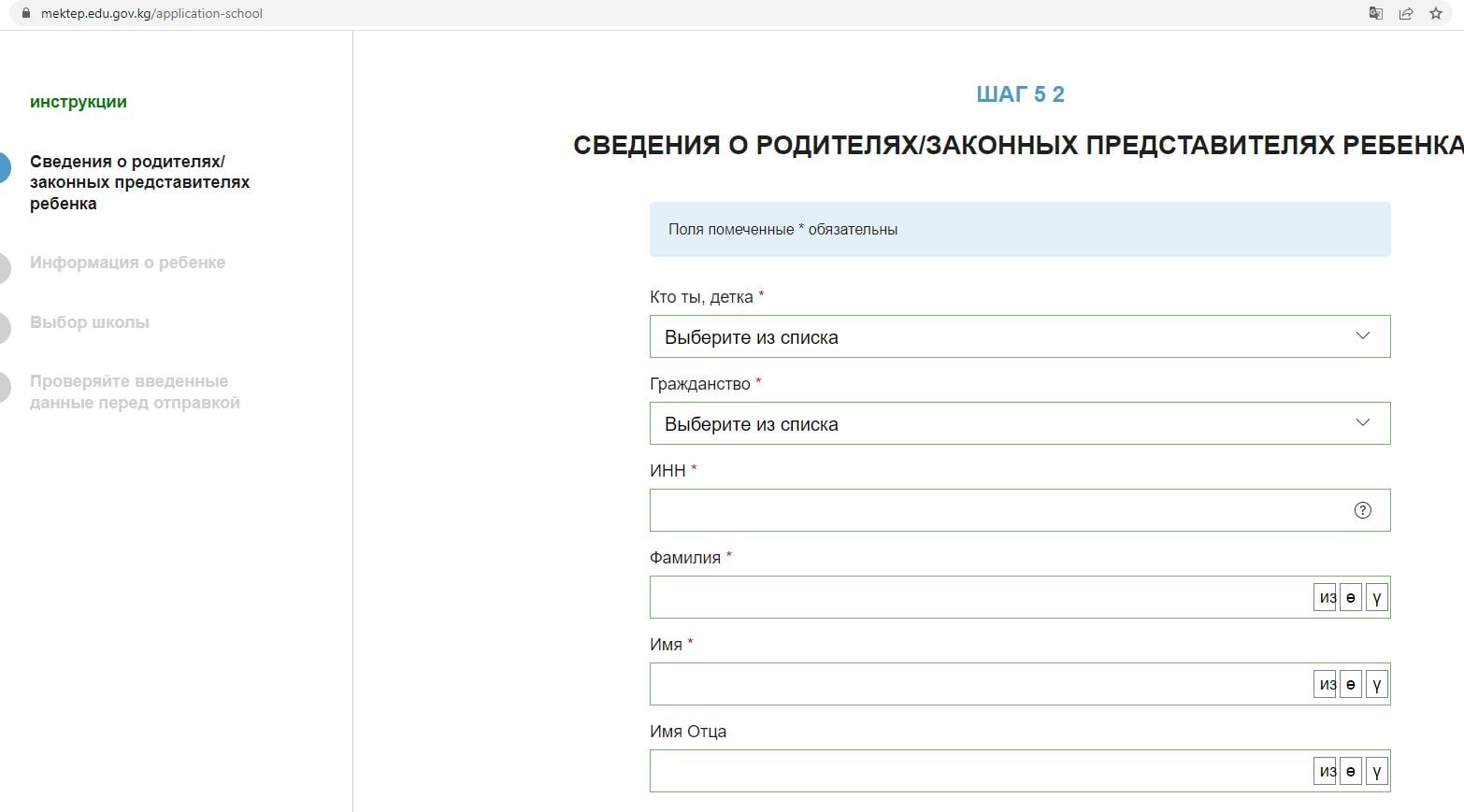Image resolution: width=1464 pixels, height=812 pixels.
Task: Click the ИНН help question-mark icon
Action: pos(1362,510)
